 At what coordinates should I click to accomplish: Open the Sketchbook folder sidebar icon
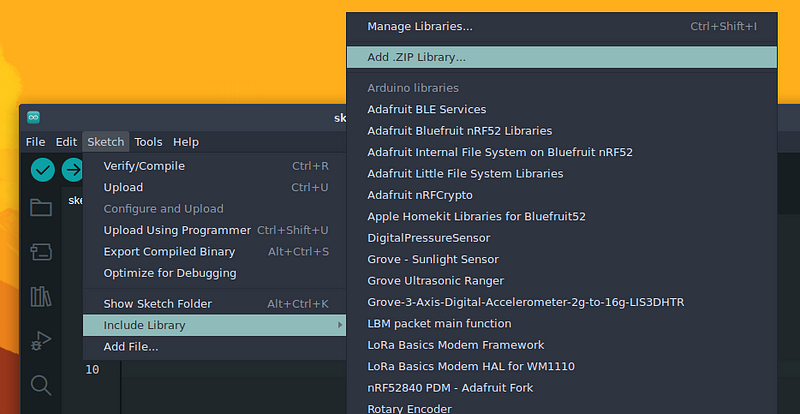tap(41, 208)
